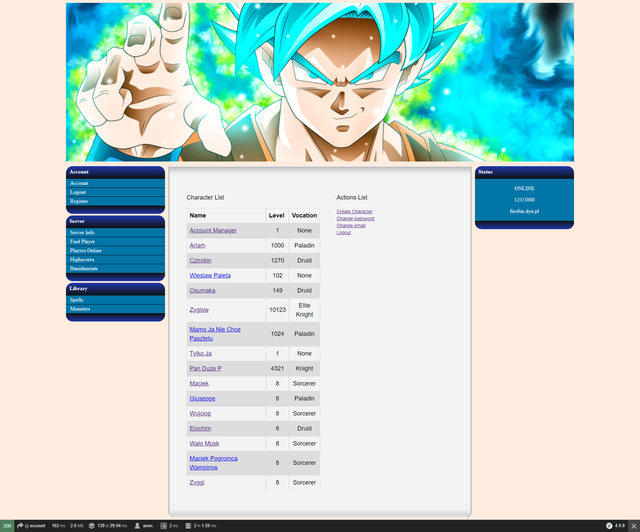Screen dimensions: 640x532
Task: Close the debug toolbar with the X
Action: [634, 526]
